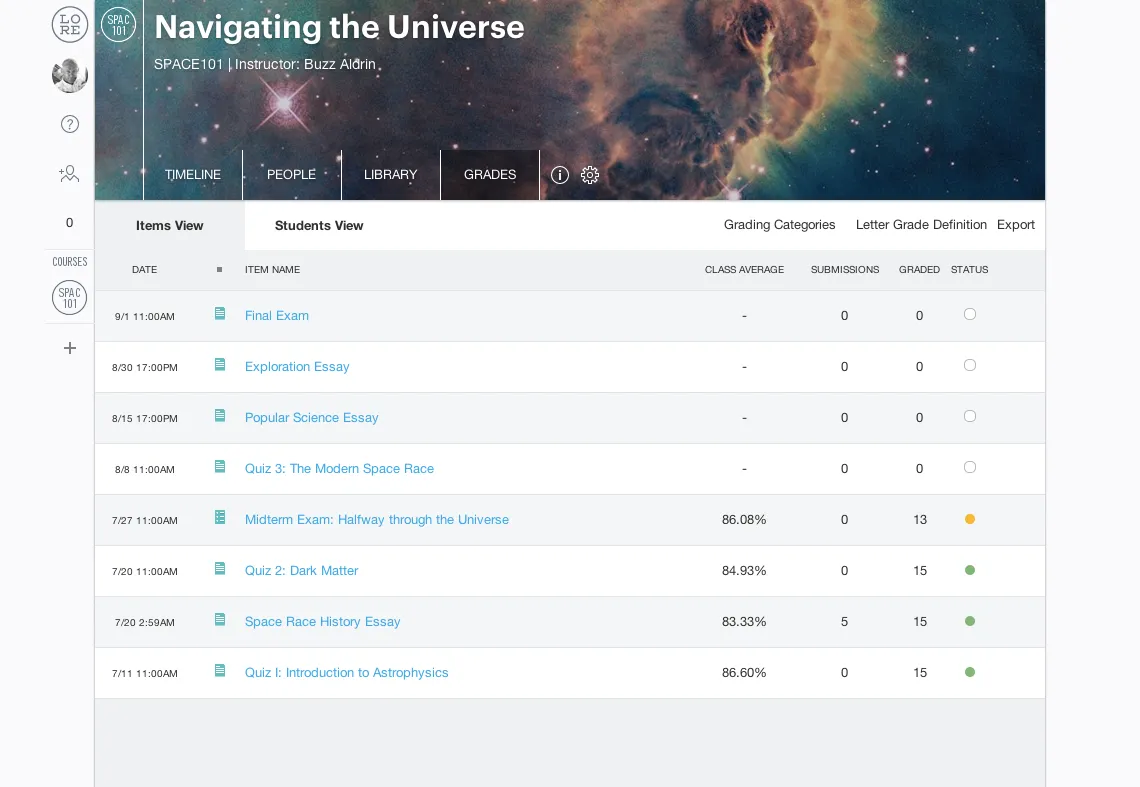The height and width of the screenshot is (787, 1140).
Task: Select SPAC 101 course icon under Courses
Action: [x=70, y=297]
